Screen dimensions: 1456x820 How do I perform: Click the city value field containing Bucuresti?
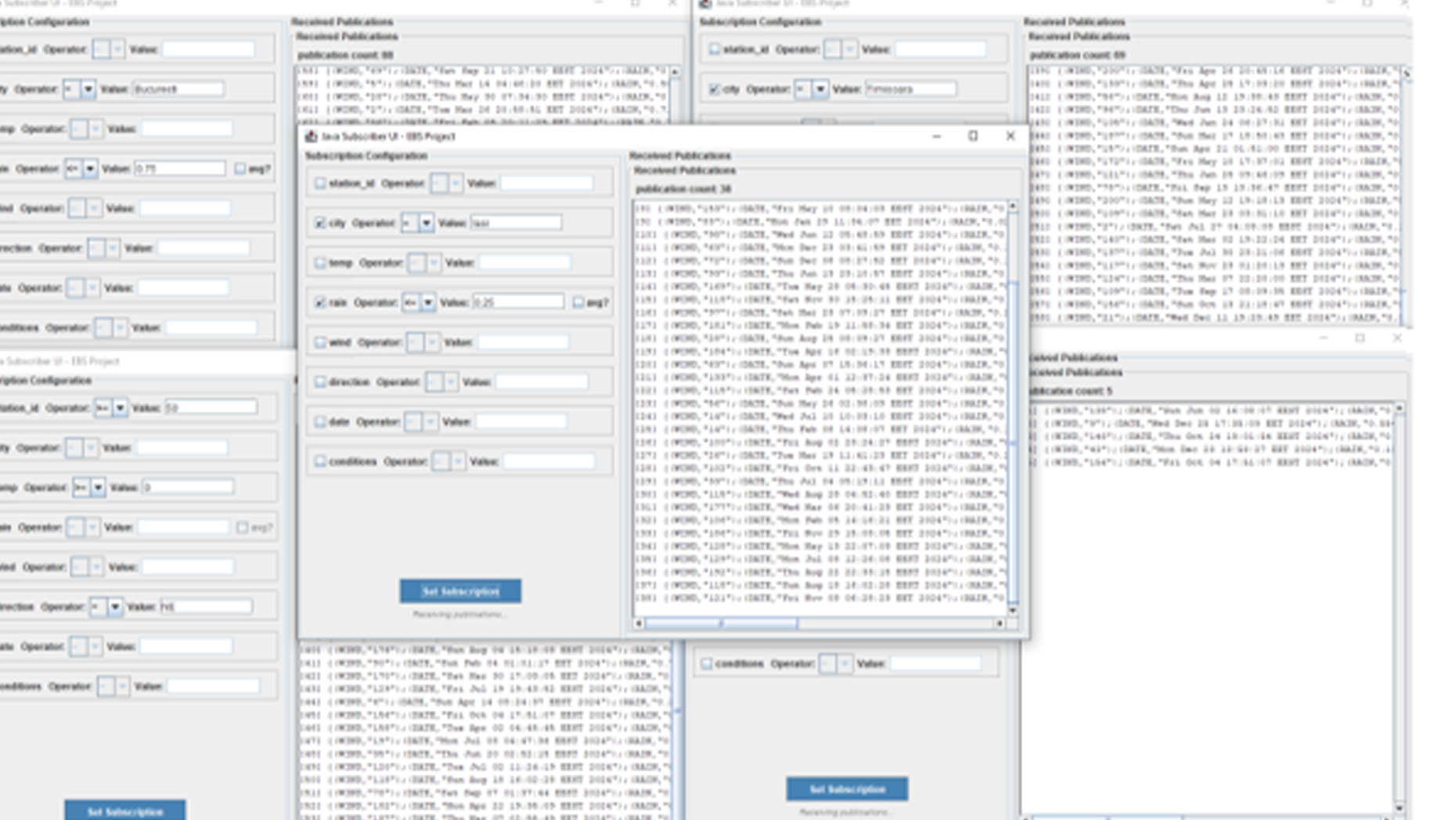pyautogui.click(x=178, y=89)
